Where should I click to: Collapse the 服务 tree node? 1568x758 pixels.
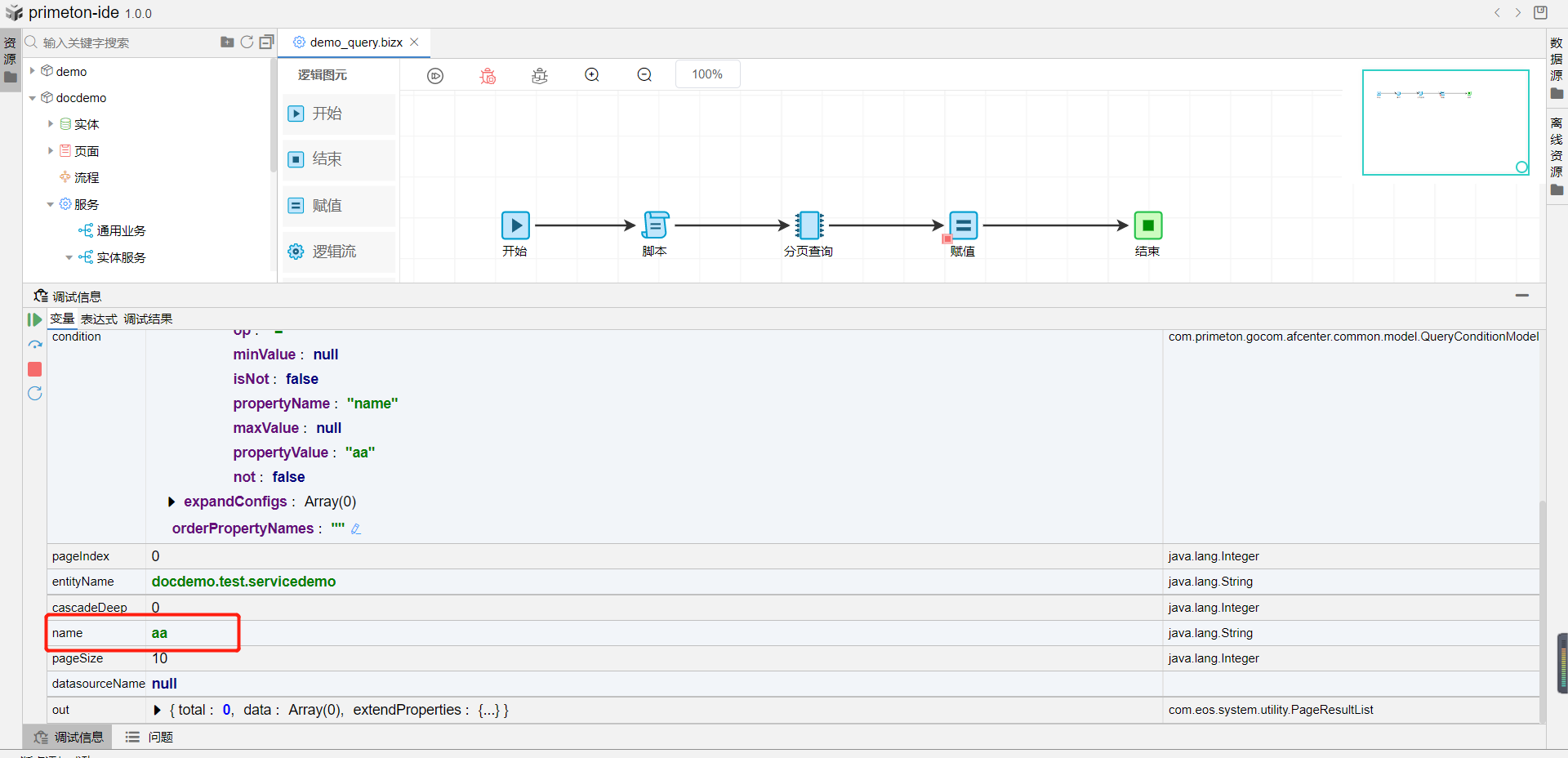point(51,204)
